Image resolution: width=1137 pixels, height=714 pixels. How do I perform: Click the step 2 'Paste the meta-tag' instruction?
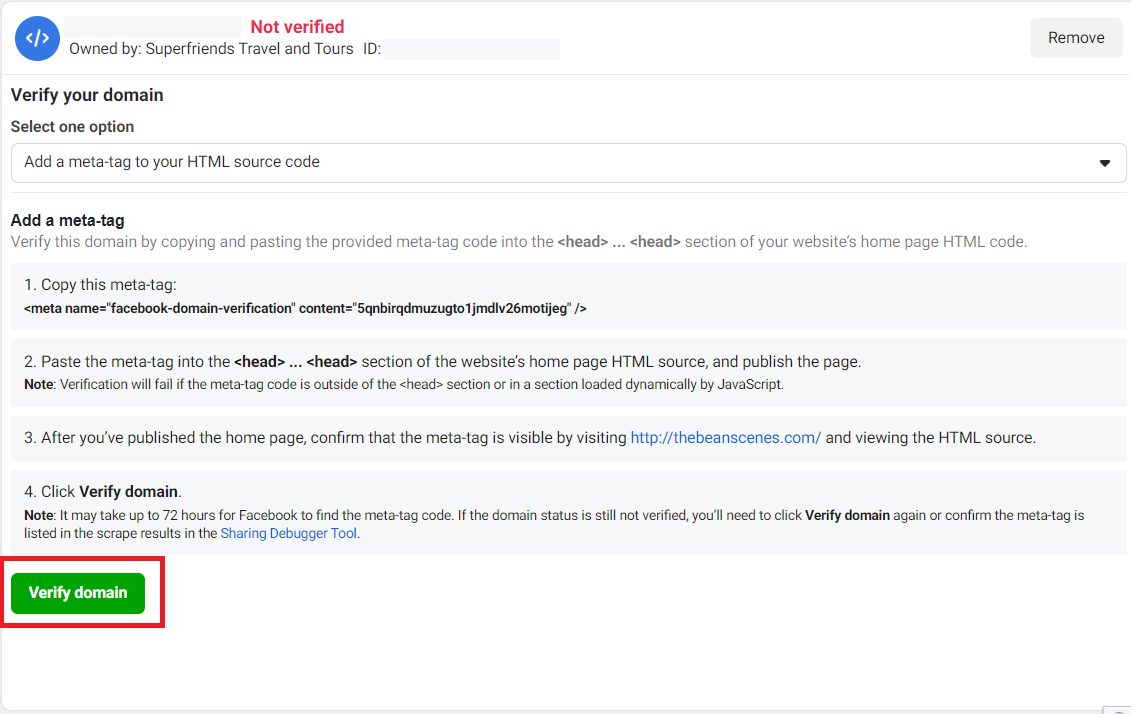442,362
